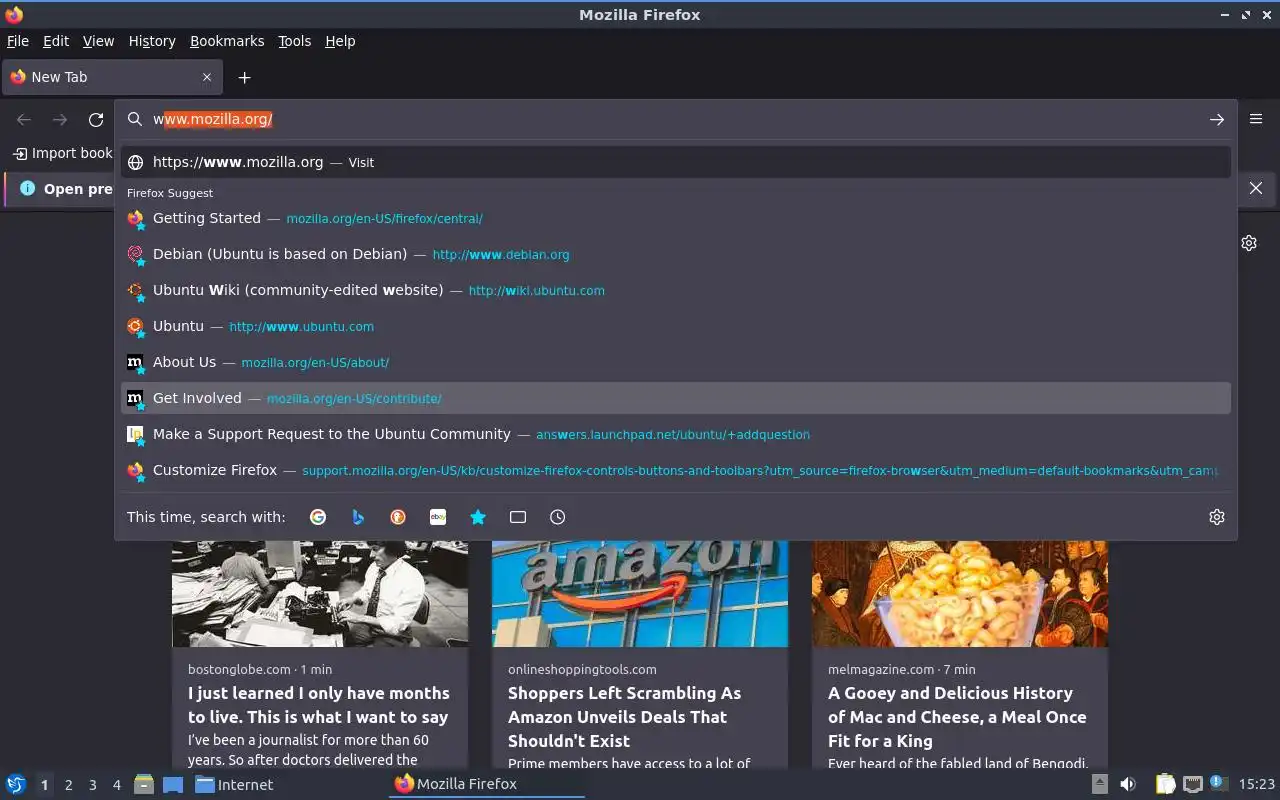
Task: Close the notification bar with X
Action: 1256,188
